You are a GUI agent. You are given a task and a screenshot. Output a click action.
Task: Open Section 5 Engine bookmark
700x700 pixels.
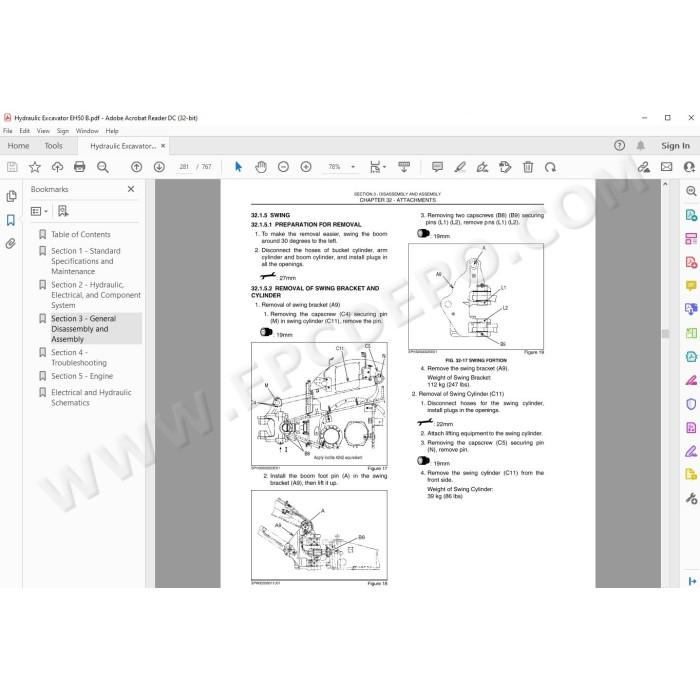click(82, 376)
